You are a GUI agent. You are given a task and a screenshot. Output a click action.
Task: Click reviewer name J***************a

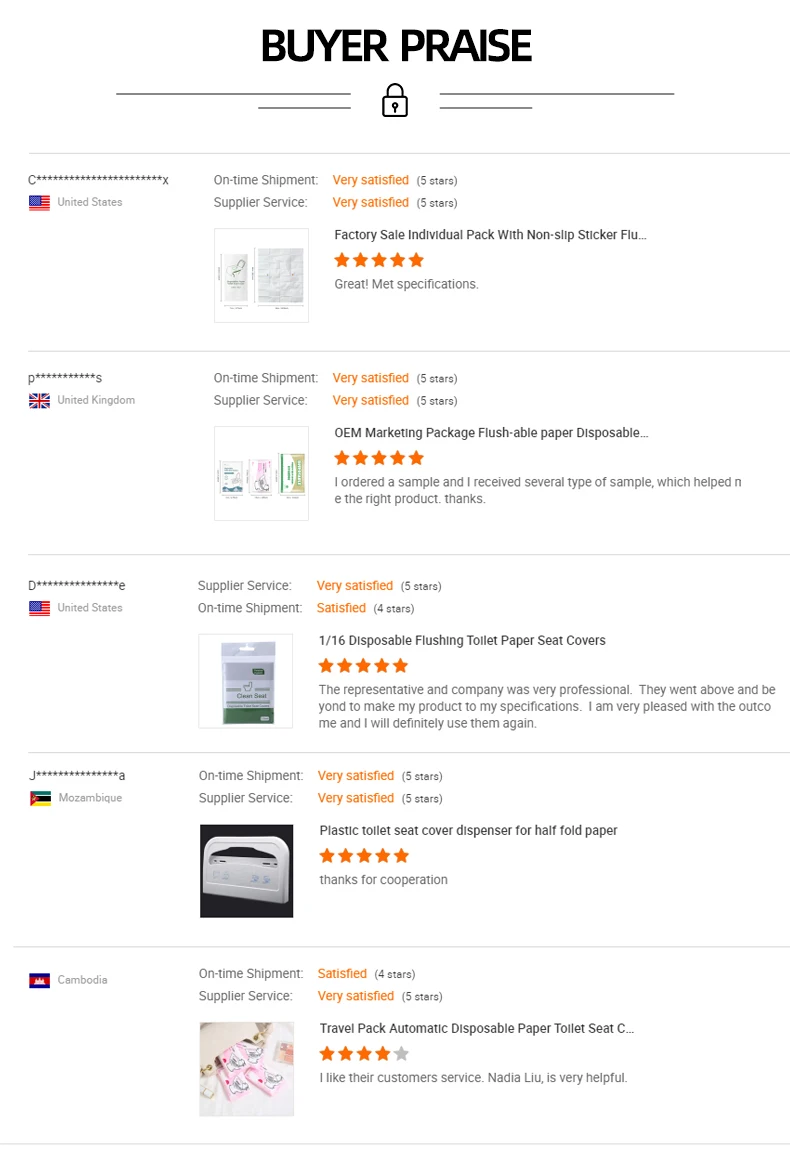(x=77, y=776)
